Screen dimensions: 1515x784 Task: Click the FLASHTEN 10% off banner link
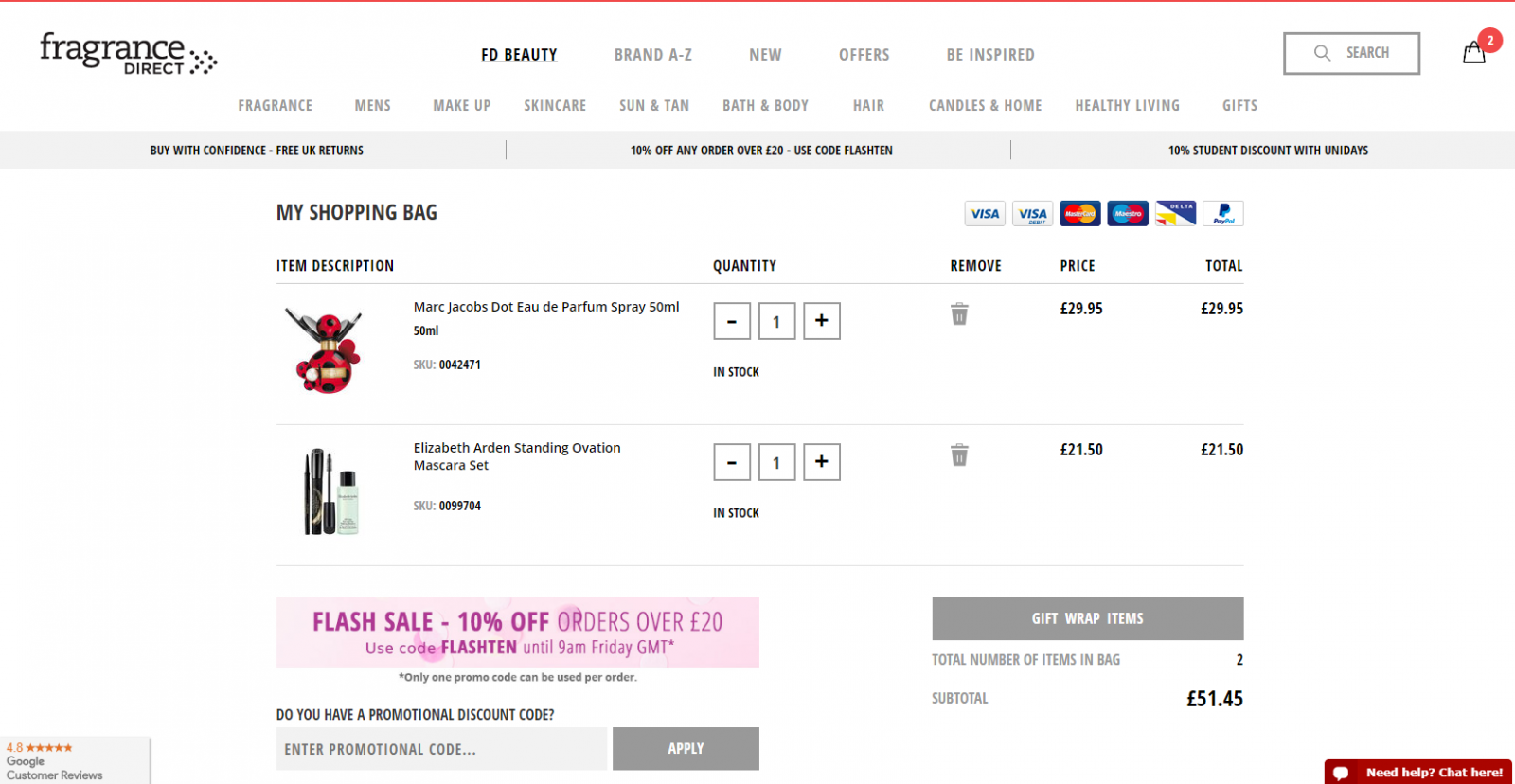tap(761, 150)
